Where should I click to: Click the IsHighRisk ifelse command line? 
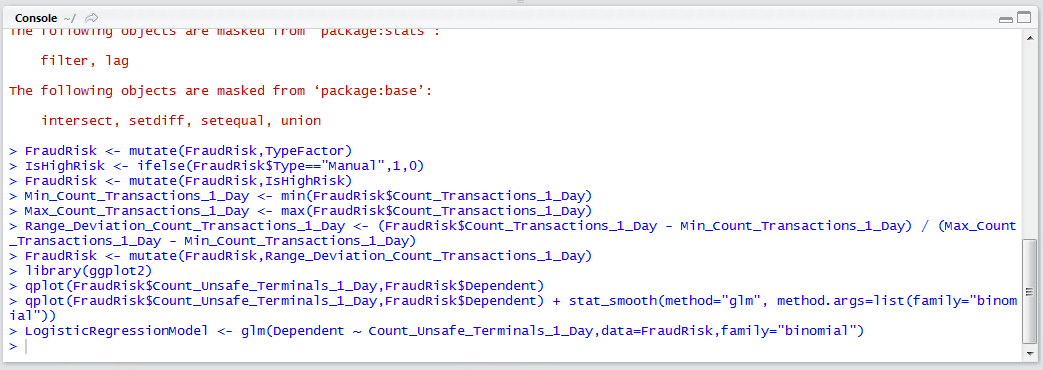[x=216, y=166]
